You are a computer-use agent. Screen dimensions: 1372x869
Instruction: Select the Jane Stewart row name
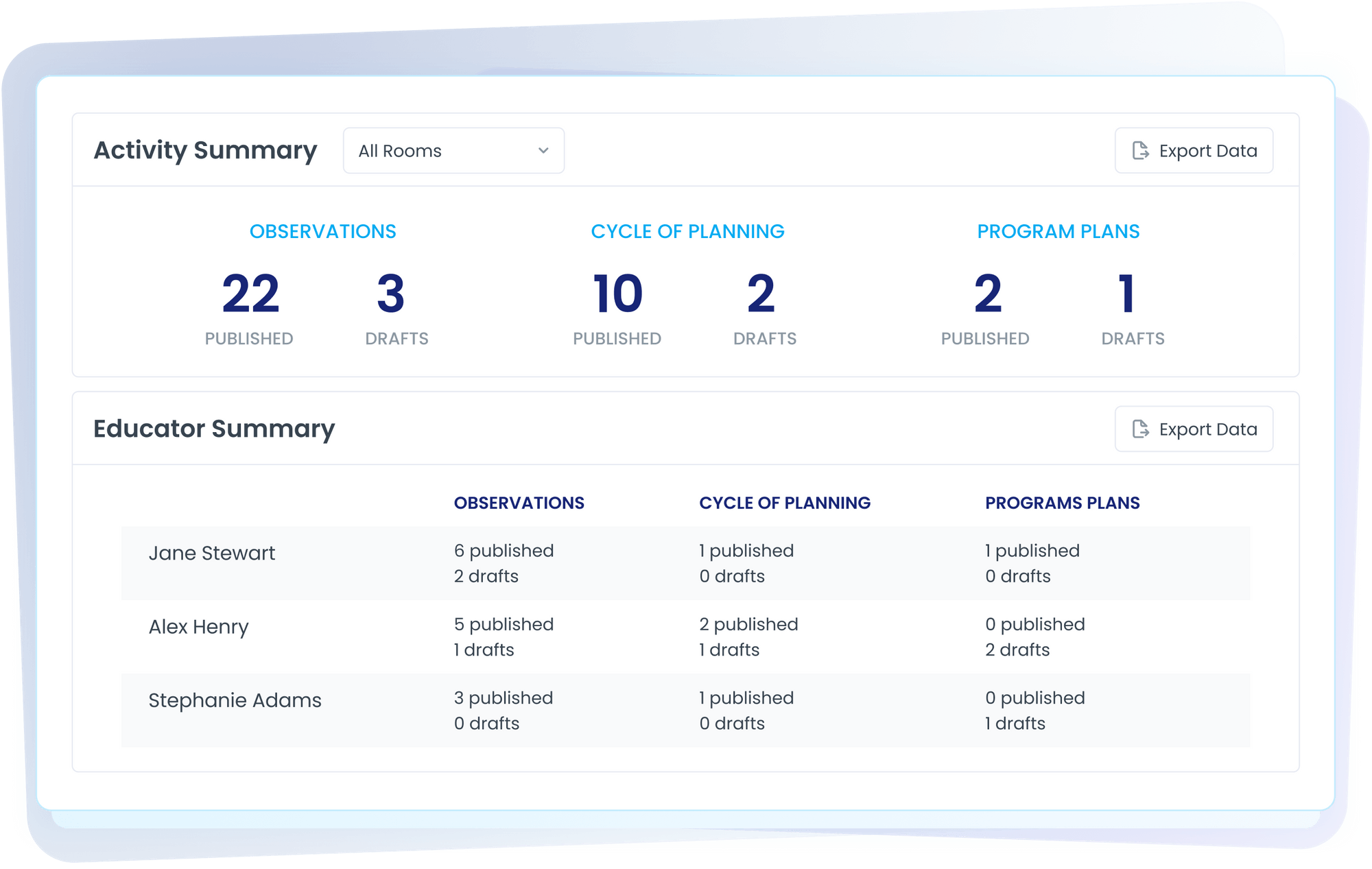pyautogui.click(x=211, y=553)
